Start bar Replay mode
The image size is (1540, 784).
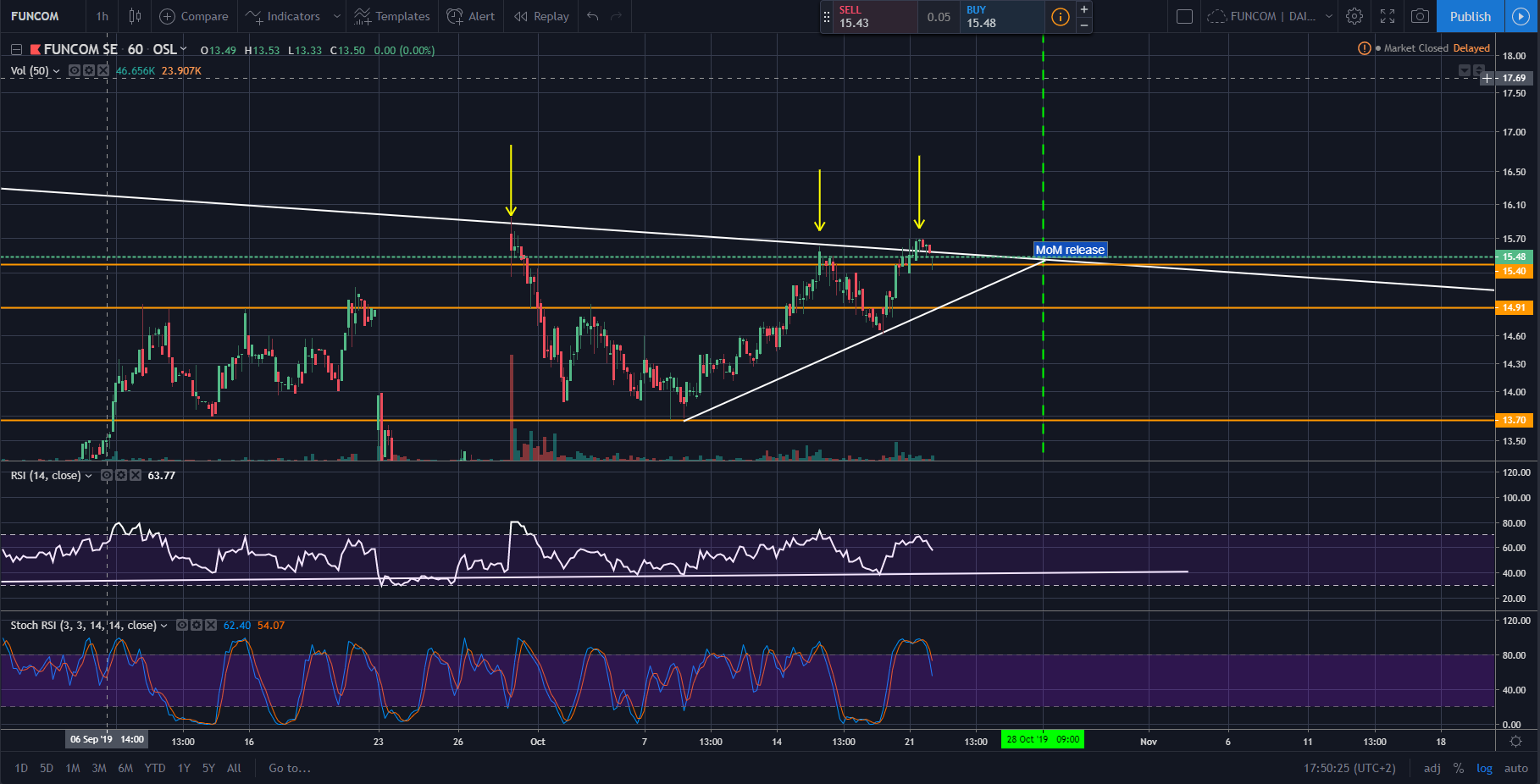pyautogui.click(x=542, y=16)
